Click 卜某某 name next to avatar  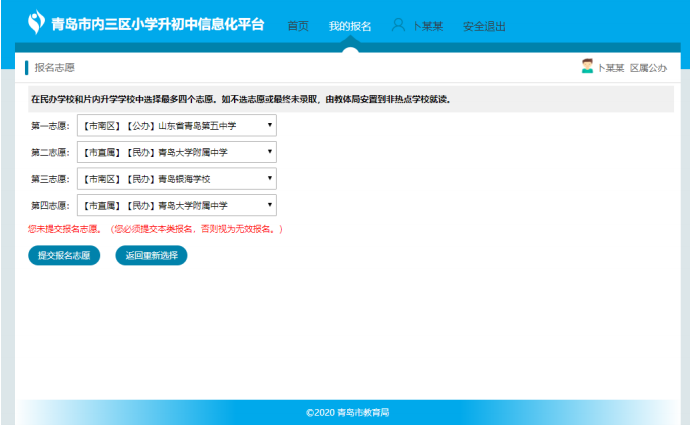pos(611,68)
